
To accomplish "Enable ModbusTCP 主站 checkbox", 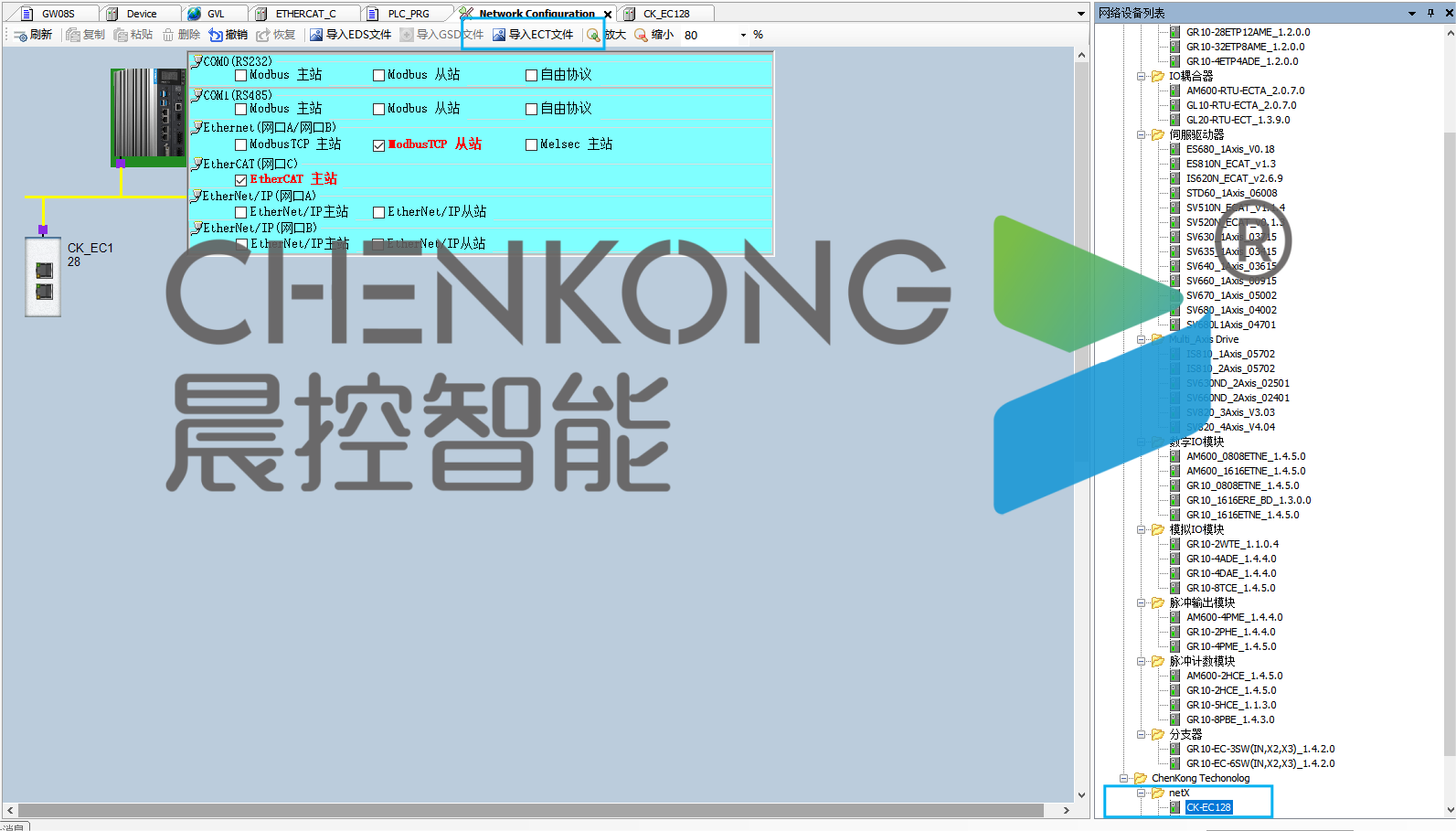I will pyautogui.click(x=241, y=144).
